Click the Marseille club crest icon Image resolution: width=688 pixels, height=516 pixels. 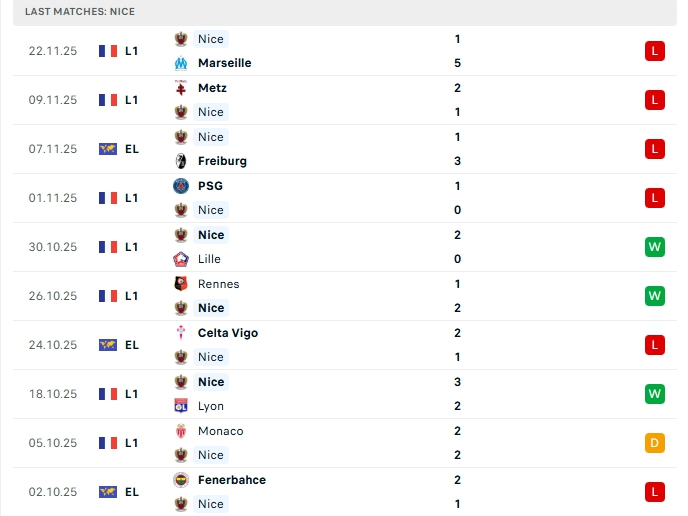click(x=181, y=63)
